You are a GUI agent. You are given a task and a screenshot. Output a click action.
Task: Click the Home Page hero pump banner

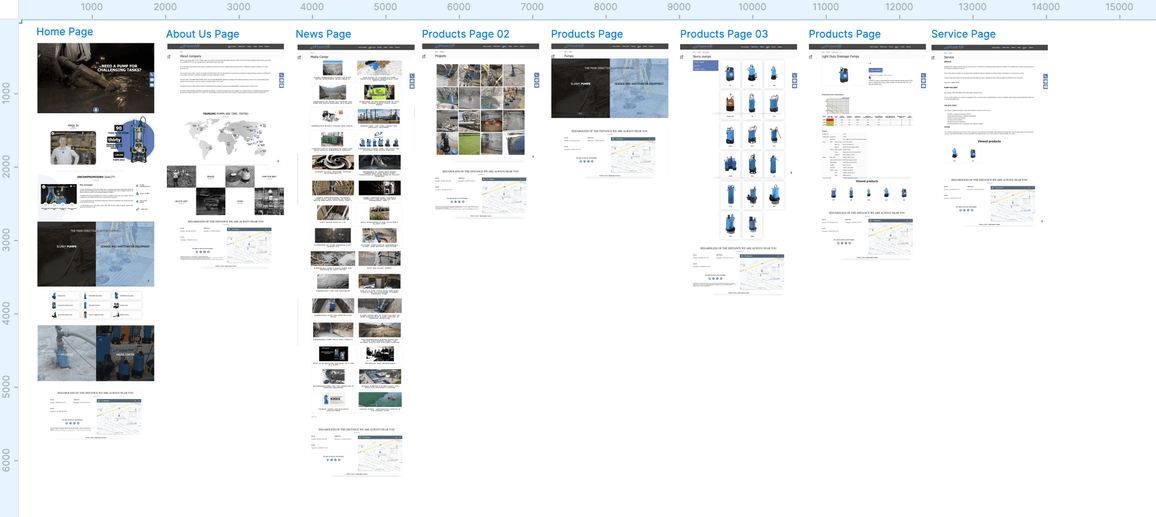(x=96, y=78)
